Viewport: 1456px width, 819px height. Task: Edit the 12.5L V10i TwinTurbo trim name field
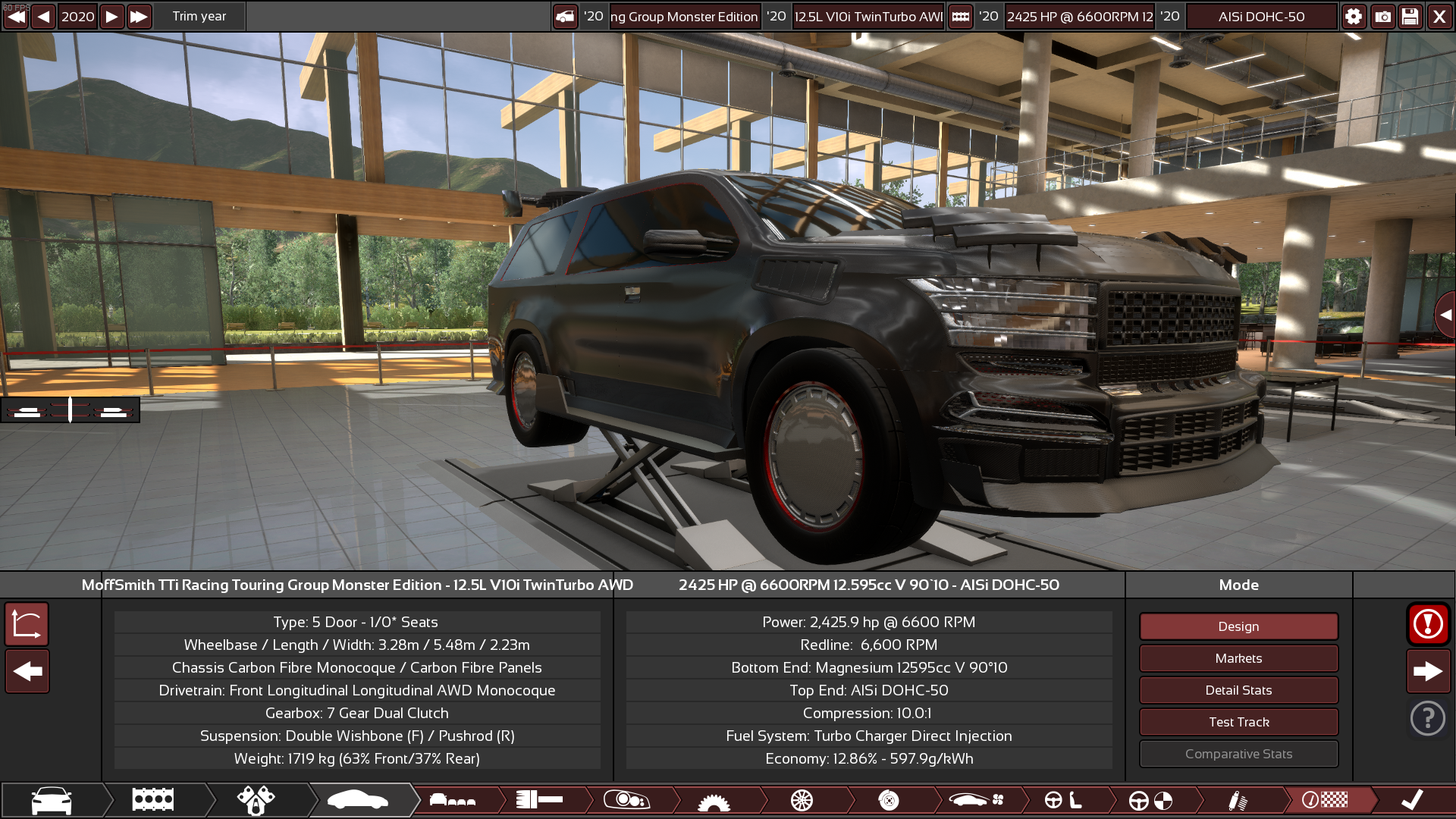[x=868, y=16]
